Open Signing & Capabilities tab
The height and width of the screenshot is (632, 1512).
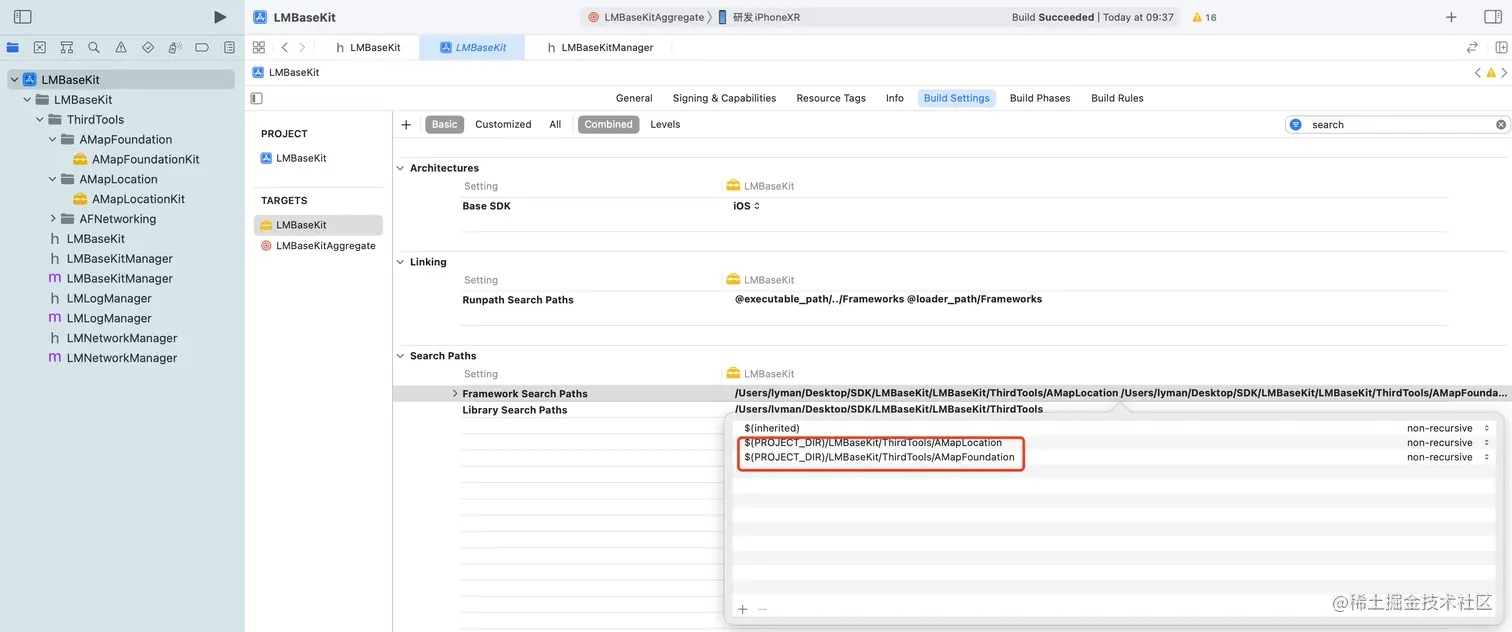[x=724, y=98]
